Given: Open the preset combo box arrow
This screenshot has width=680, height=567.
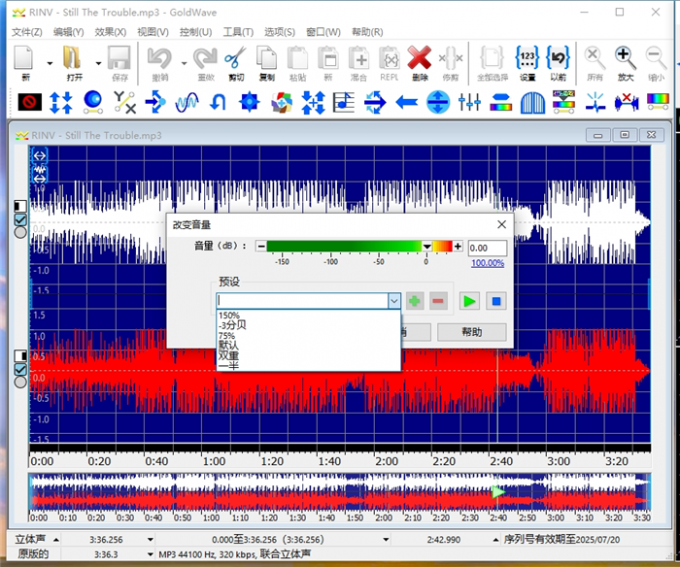Looking at the screenshot, I should pyautogui.click(x=394, y=301).
